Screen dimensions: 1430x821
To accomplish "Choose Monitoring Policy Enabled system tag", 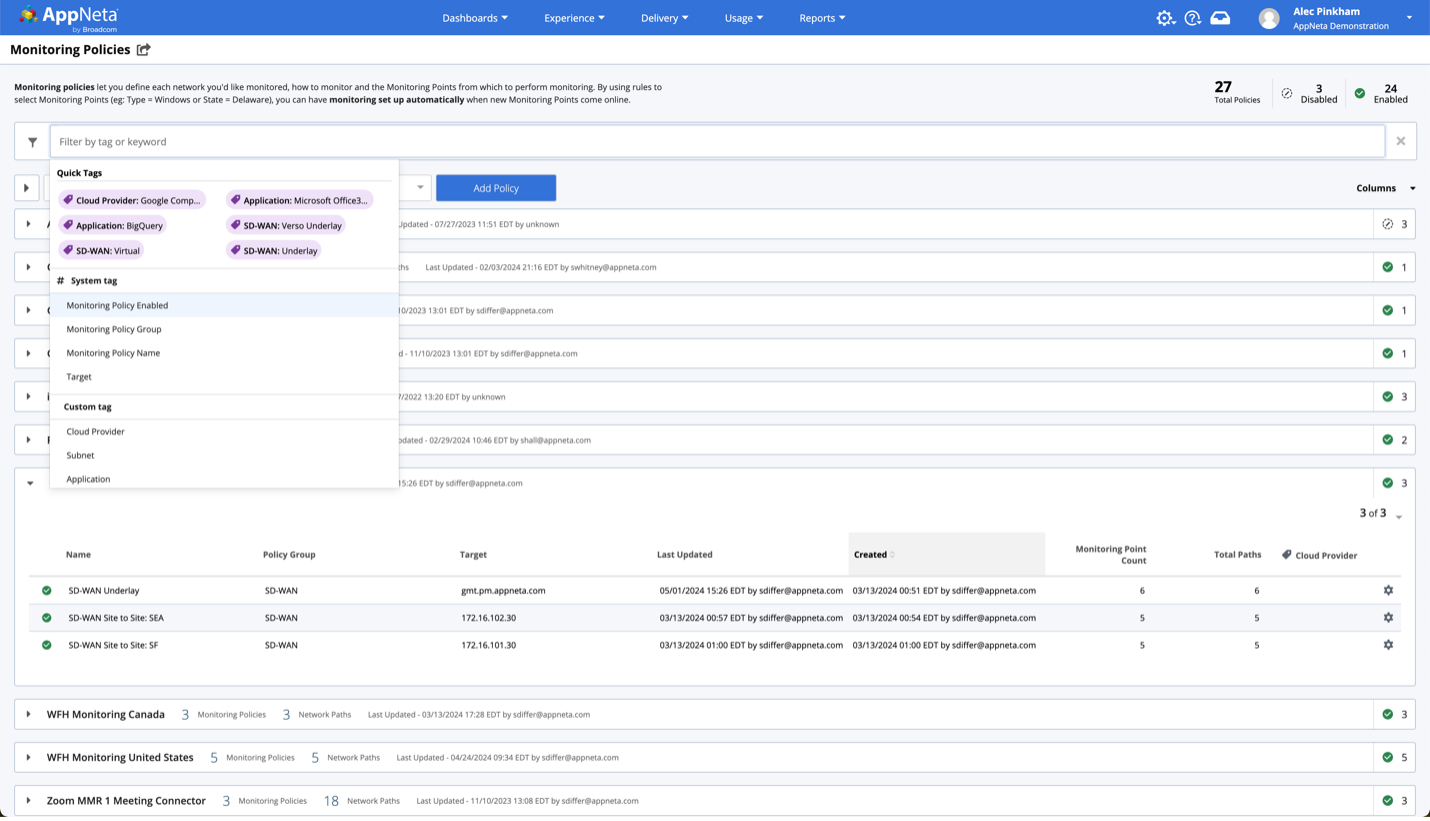I will point(117,306).
